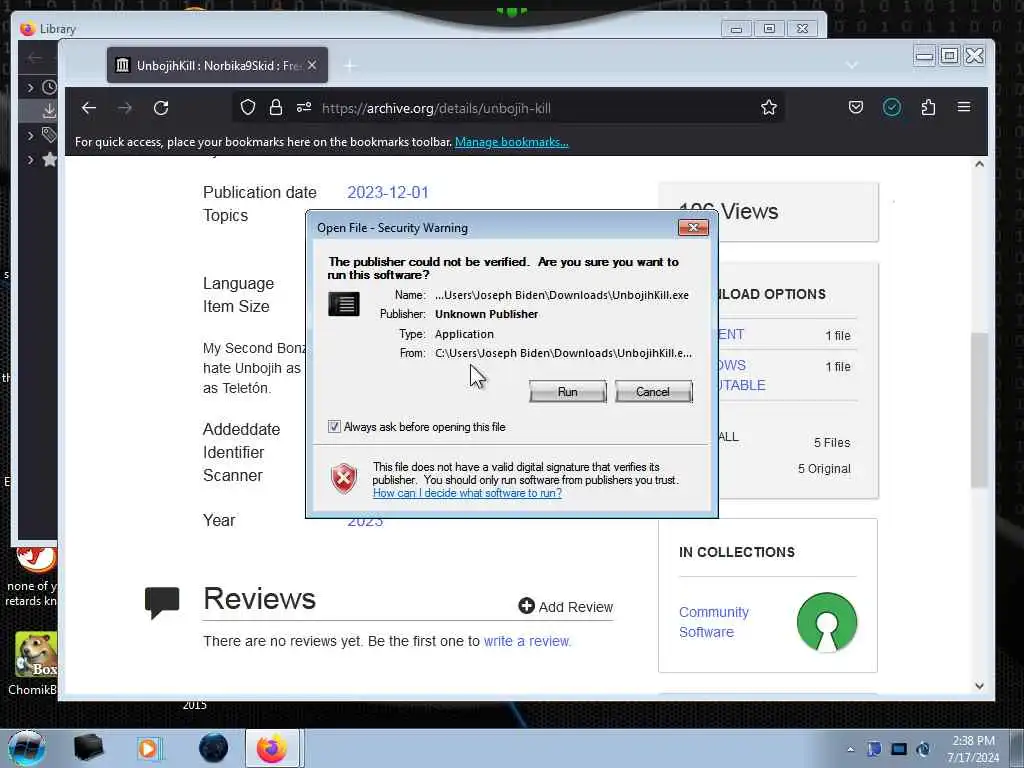The image size is (1024, 768).
Task: Show site security padlock info
Action: coord(276,107)
